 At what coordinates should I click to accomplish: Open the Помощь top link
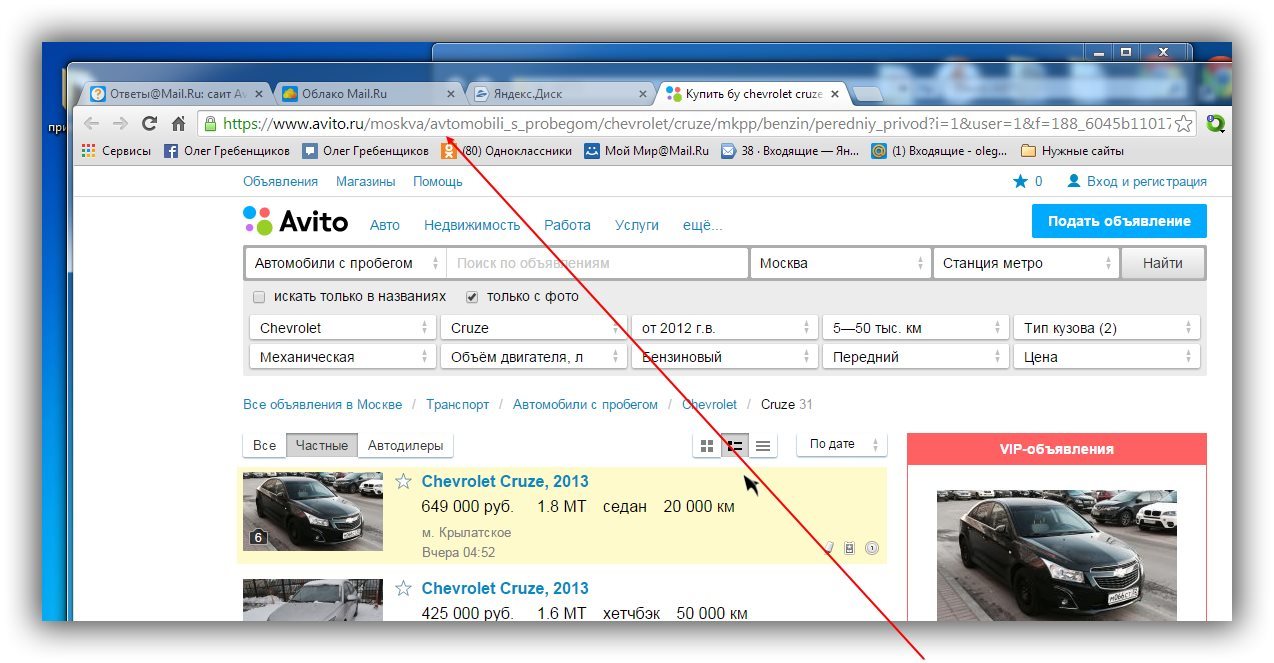(438, 182)
